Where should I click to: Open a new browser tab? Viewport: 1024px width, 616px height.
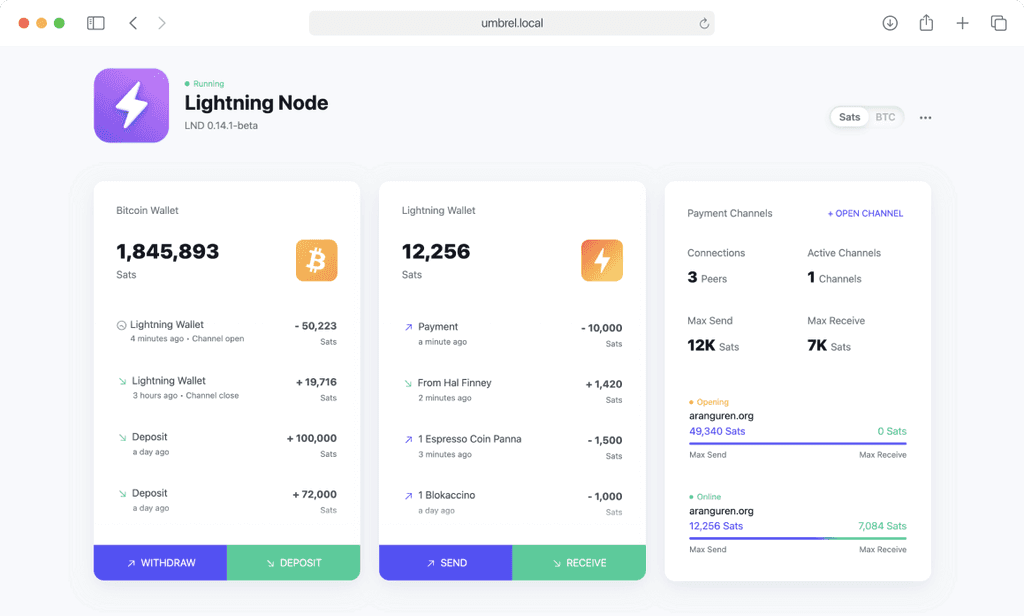pos(962,22)
